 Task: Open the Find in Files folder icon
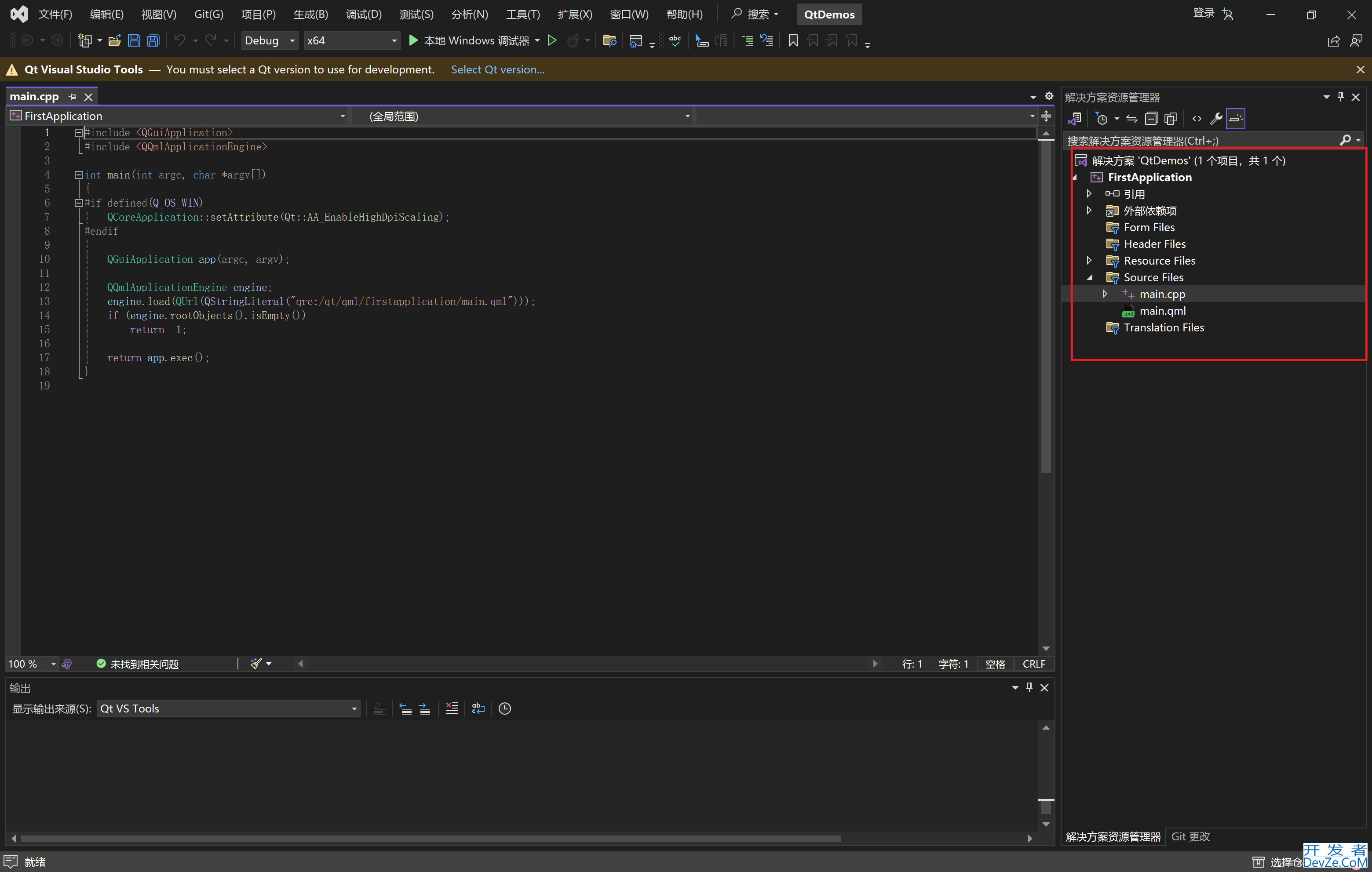point(609,40)
